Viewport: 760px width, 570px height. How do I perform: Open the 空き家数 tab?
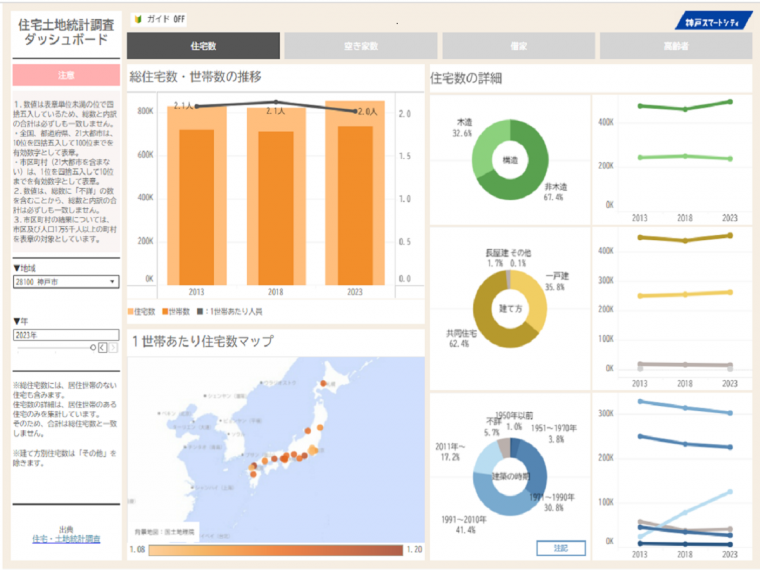tap(360, 46)
